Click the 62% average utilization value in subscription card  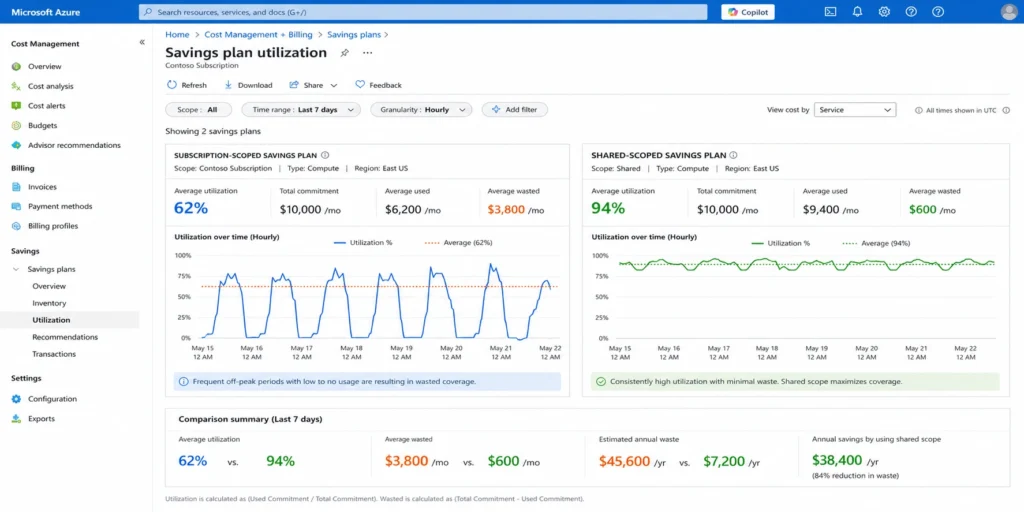click(191, 208)
